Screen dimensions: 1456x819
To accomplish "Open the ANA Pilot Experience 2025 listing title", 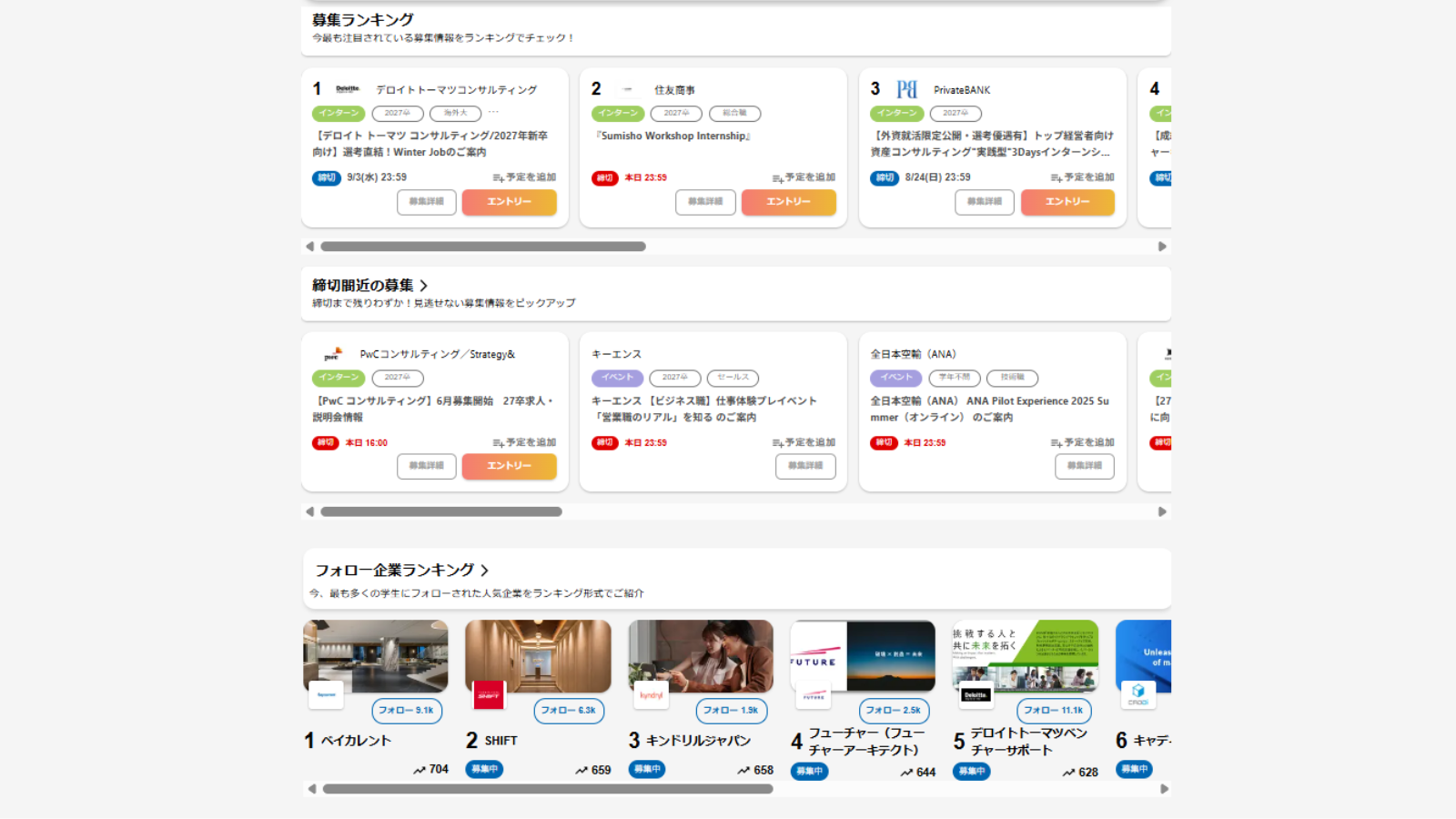I will (x=990, y=409).
